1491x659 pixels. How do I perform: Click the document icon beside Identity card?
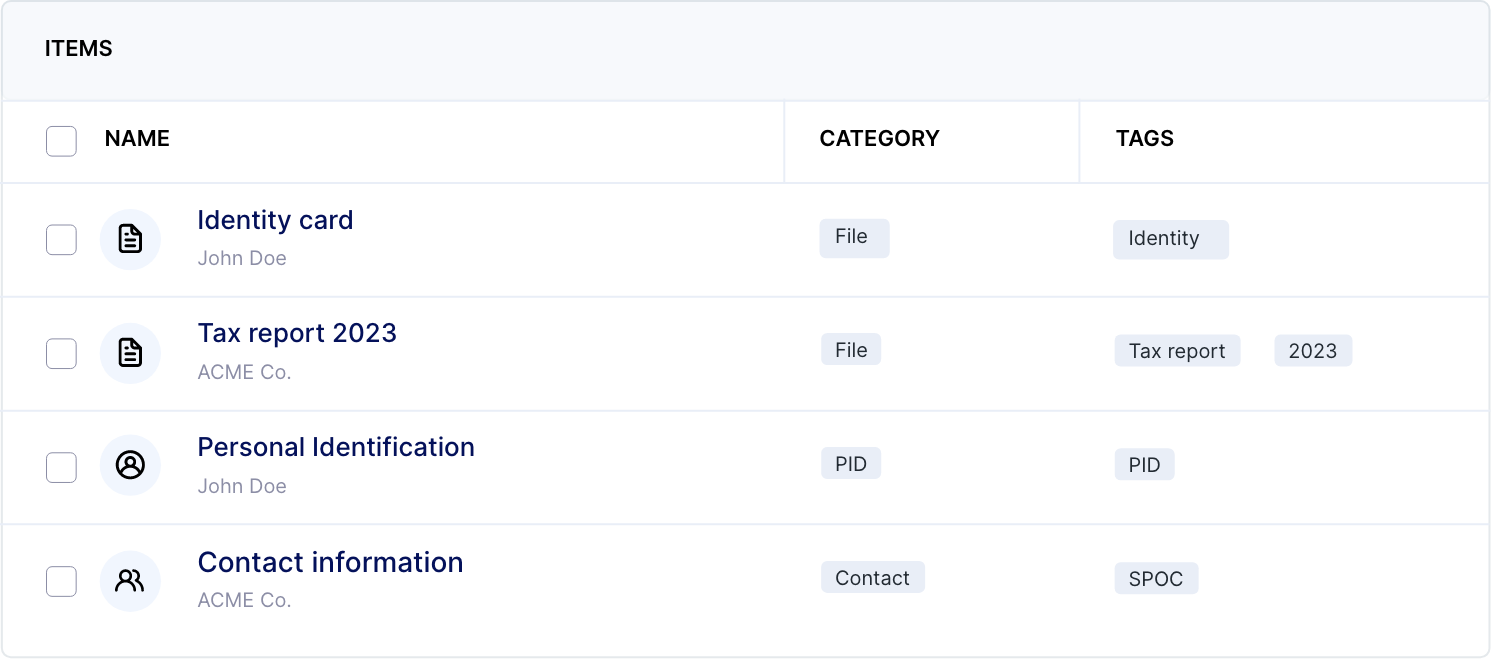[x=130, y=239]
